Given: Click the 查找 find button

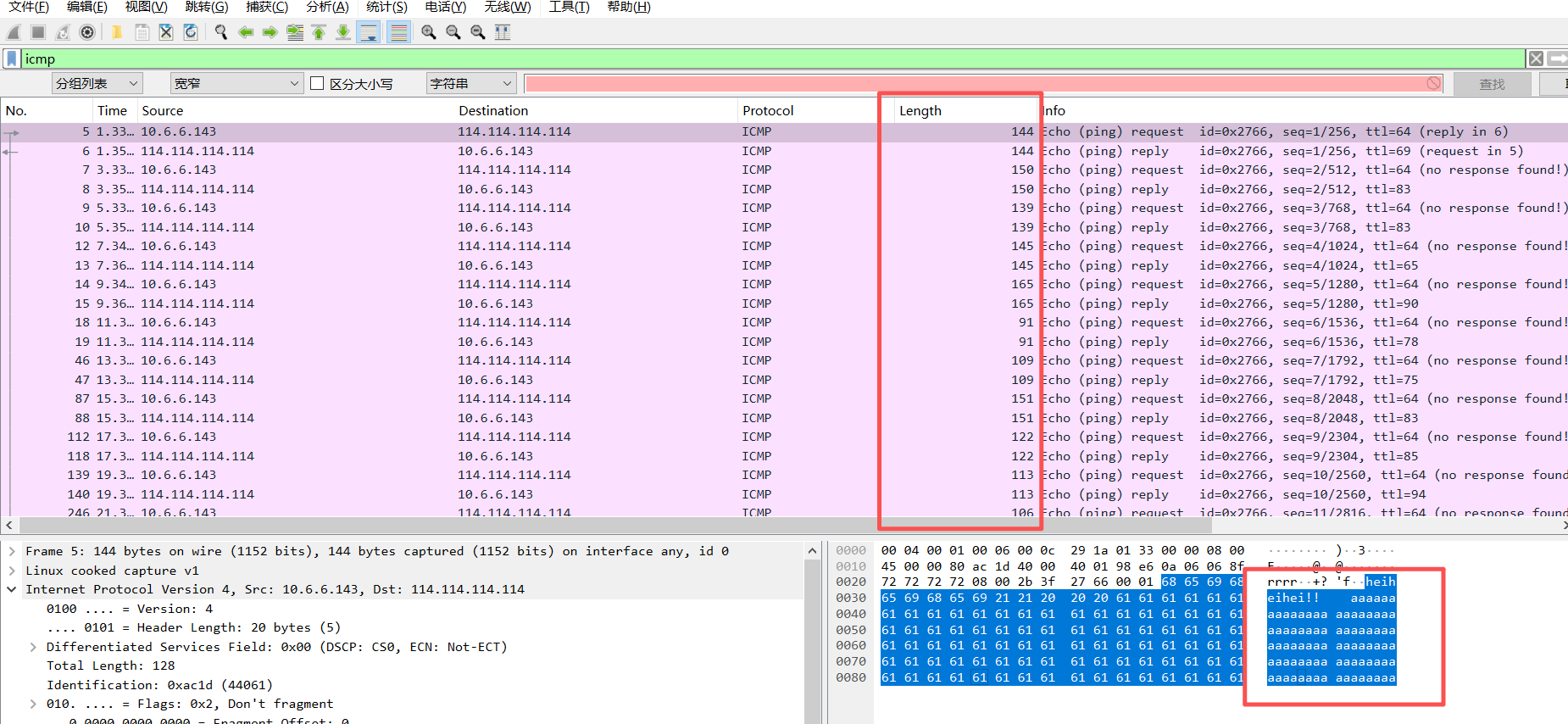Looking at the screenshot, I should coord(1492,84).
